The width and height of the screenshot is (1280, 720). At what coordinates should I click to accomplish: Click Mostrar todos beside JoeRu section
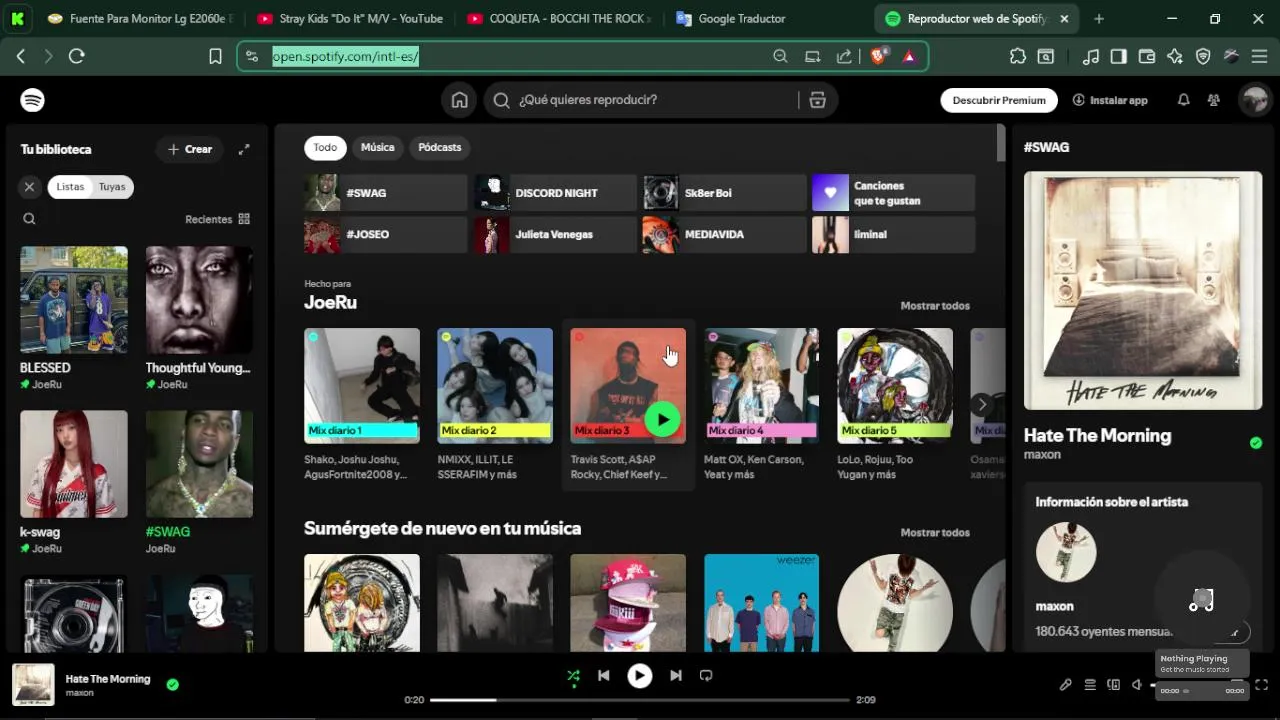[x=935, y=306]
